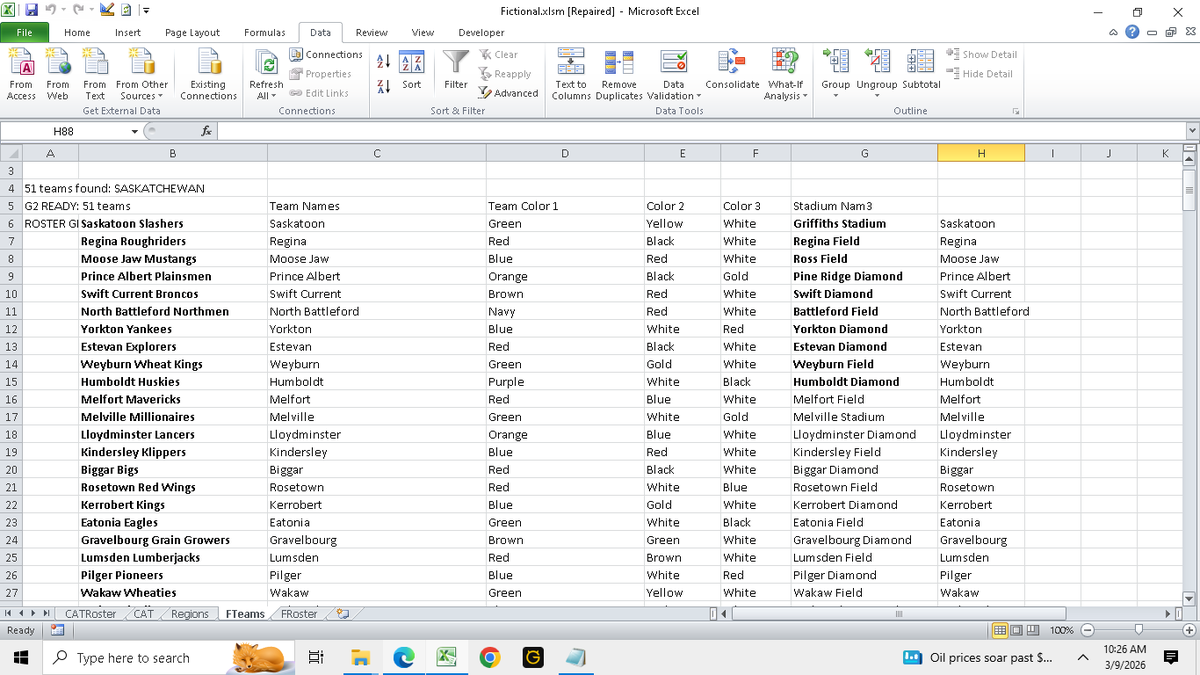The height and width of the screenshot is (675, 1200).
Task: Open Data Validation dropdown
Action: [x=674, y=91]
